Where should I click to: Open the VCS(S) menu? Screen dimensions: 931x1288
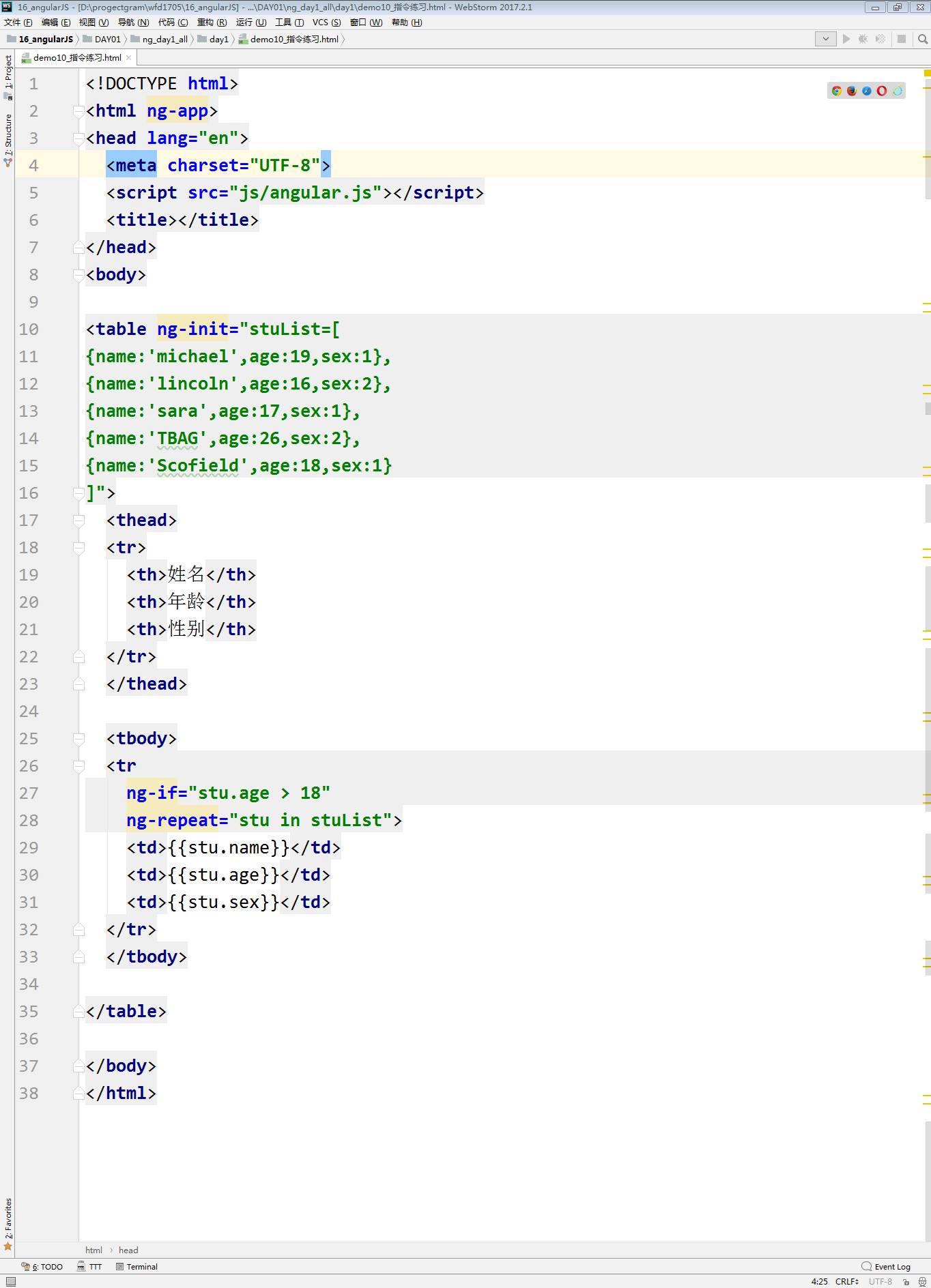pyautogui.click(x=327, y=23)
